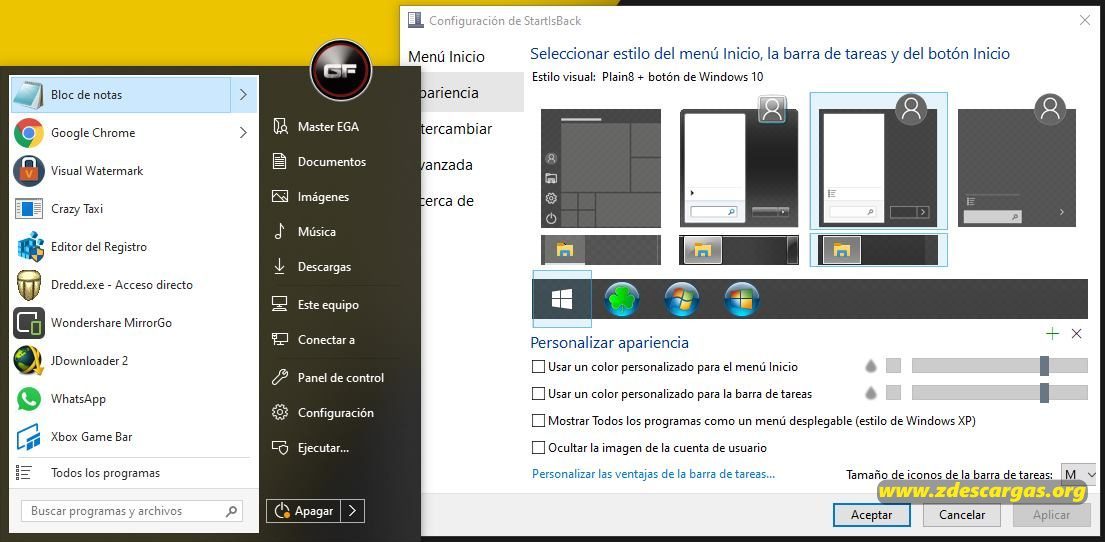Enable custom color for menú Inicio
Image resolution: width=1105 pixels, height=542 pixels.
coord(538,367)
